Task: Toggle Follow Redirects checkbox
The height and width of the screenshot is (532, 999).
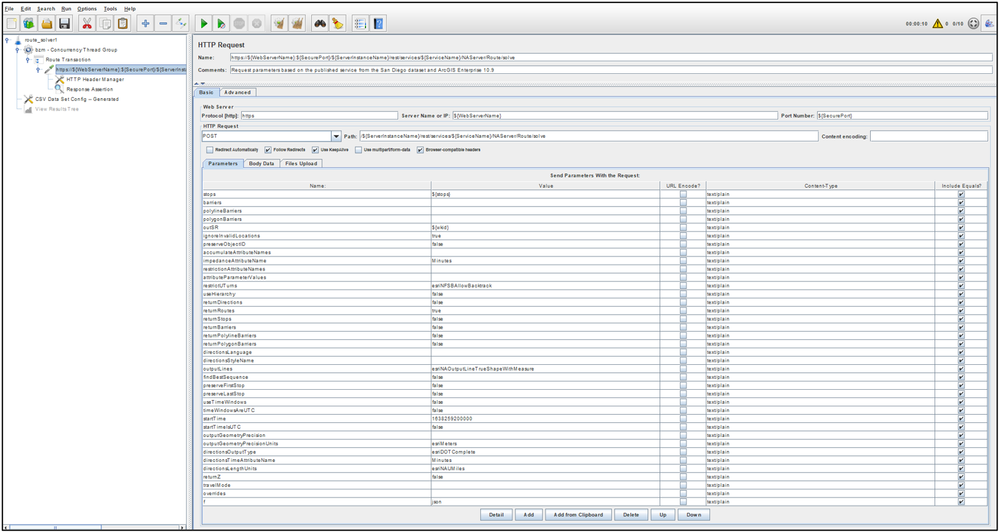Action: pyautogui.click(x=268, y=150)
